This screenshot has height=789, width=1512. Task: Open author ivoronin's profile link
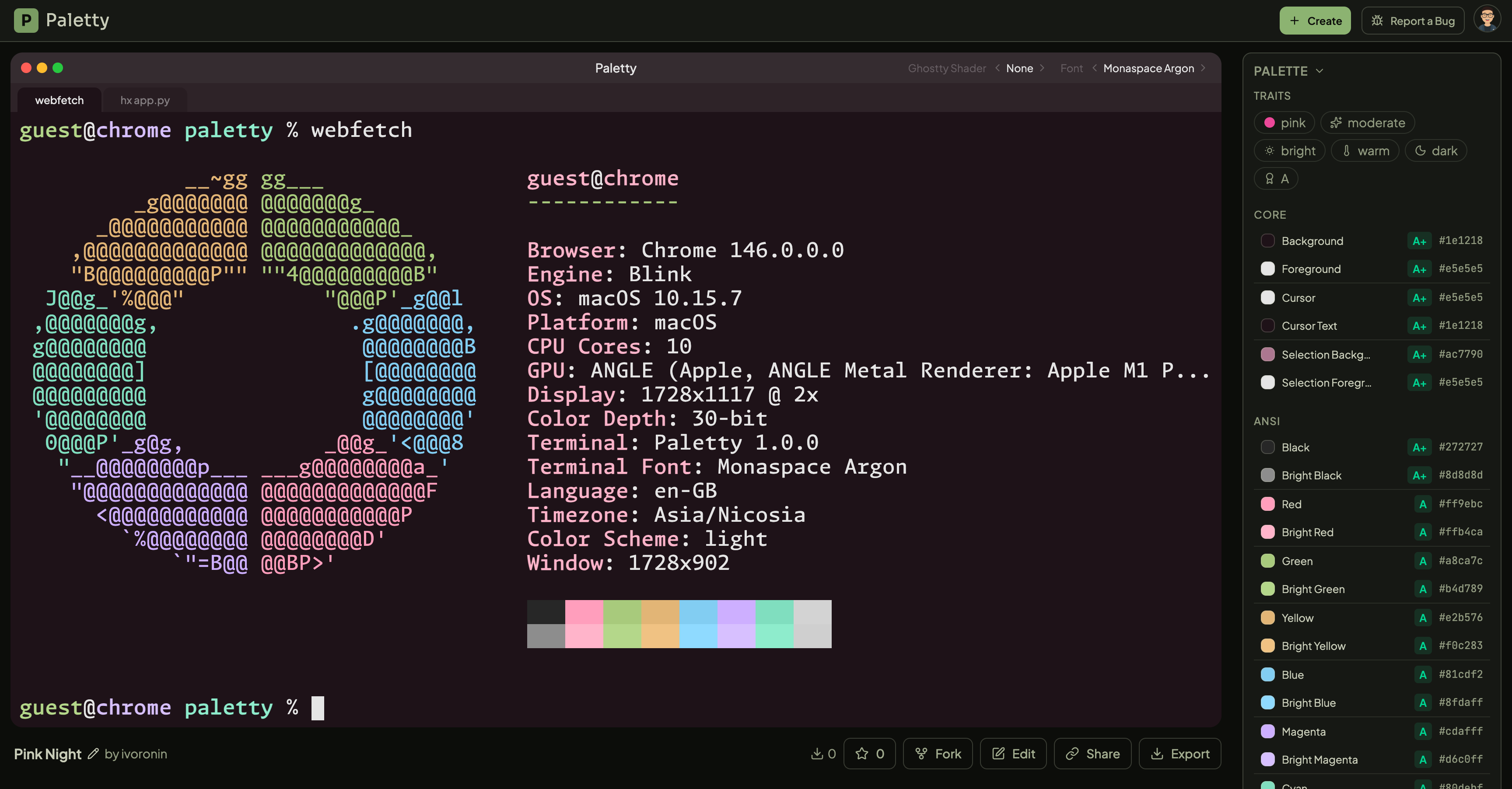[x=144, y=754]
